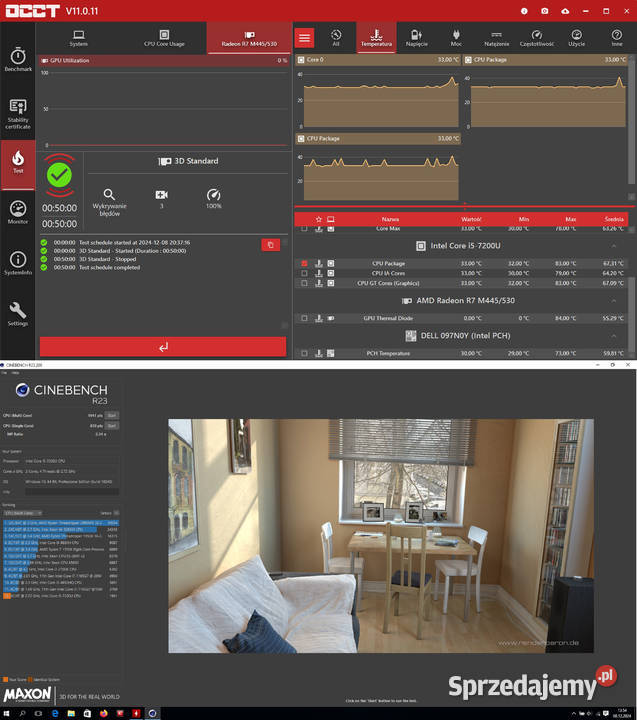Viewport: 637px width, 720px height.
Task: Click monitor icon in sensor table header
Action: (x=331, y=219)
